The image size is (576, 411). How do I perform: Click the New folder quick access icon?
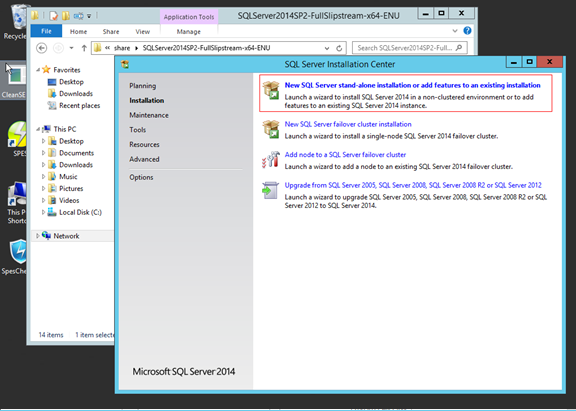[66, 16]
